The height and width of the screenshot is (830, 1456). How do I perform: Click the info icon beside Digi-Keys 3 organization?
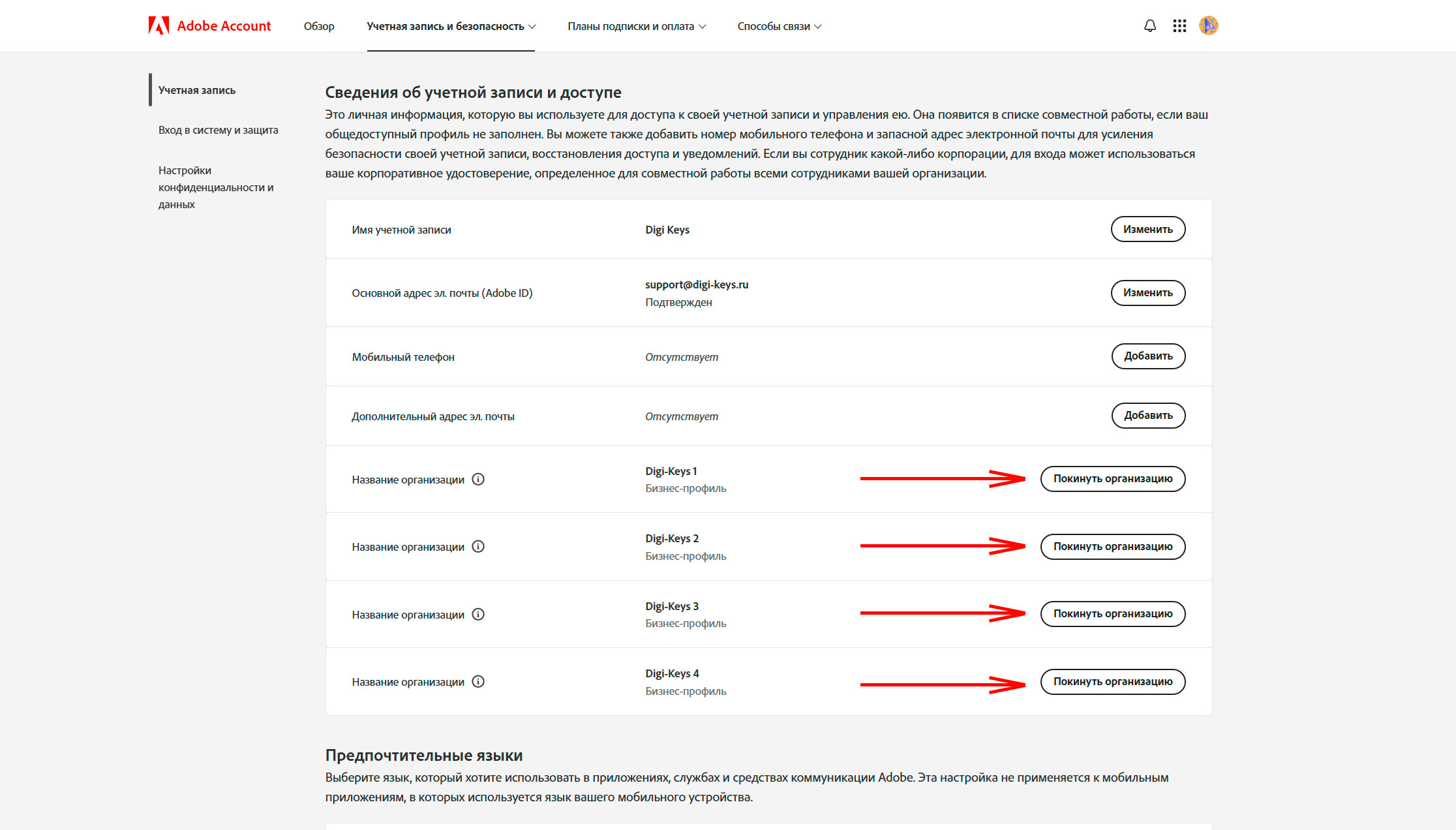pyautogui.click(x=479, y=614)
